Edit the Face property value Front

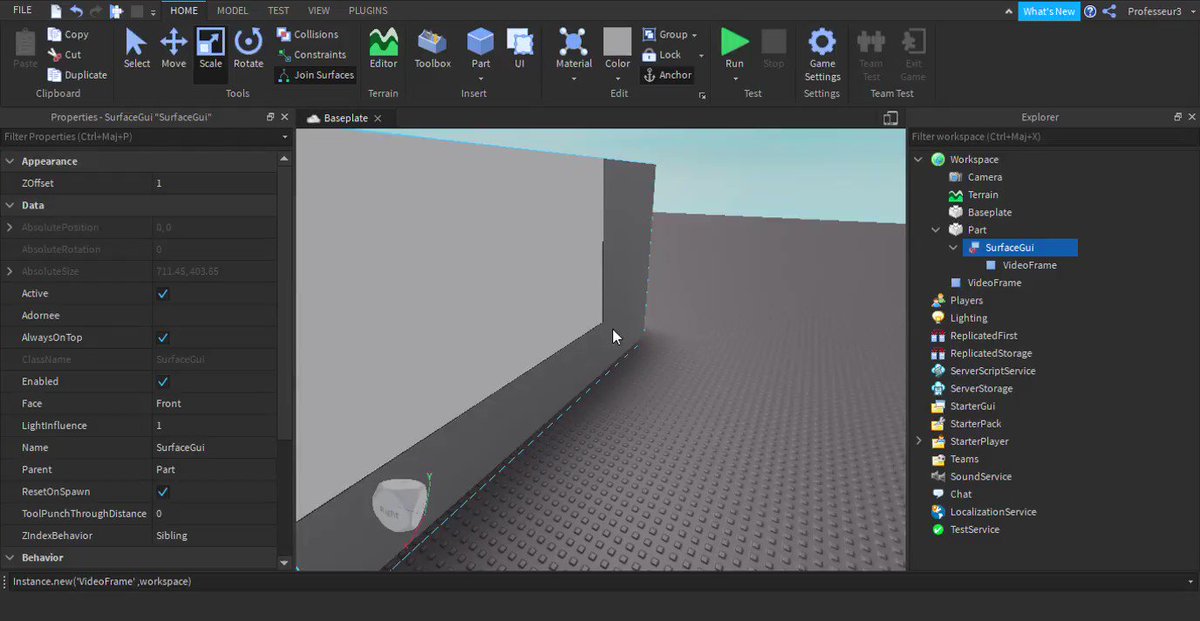pos(215,404)
